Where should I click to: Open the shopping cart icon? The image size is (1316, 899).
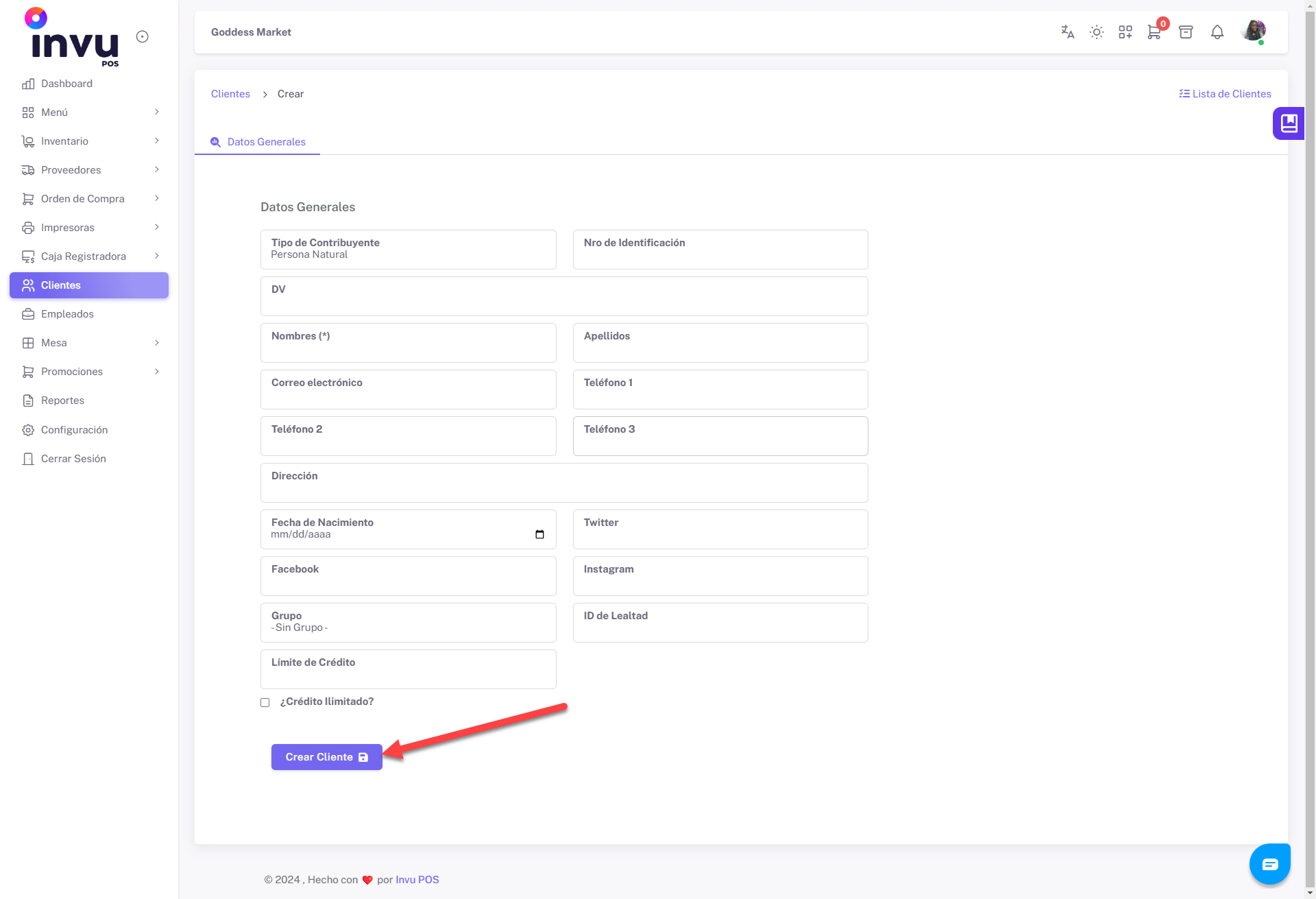point(1154,32)
